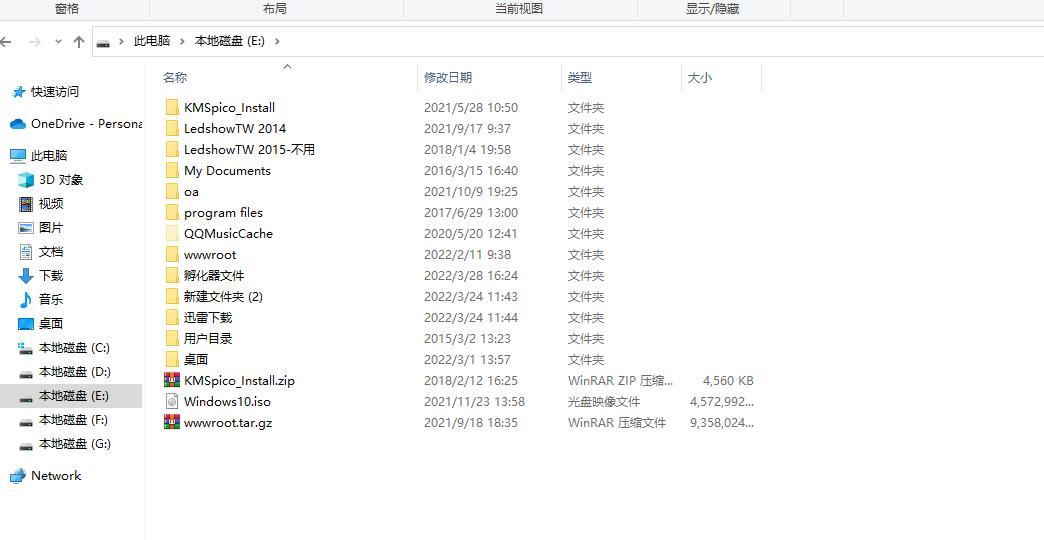The image size is (1044, 540).
Task: Click the 窗格 ribbon group label
Action: click(67, 9)
